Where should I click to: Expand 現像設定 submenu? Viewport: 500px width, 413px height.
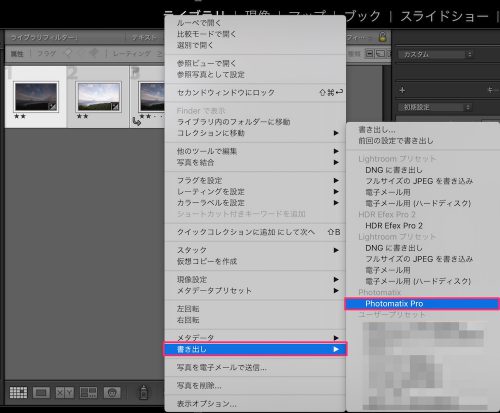[x=255, y=280]
